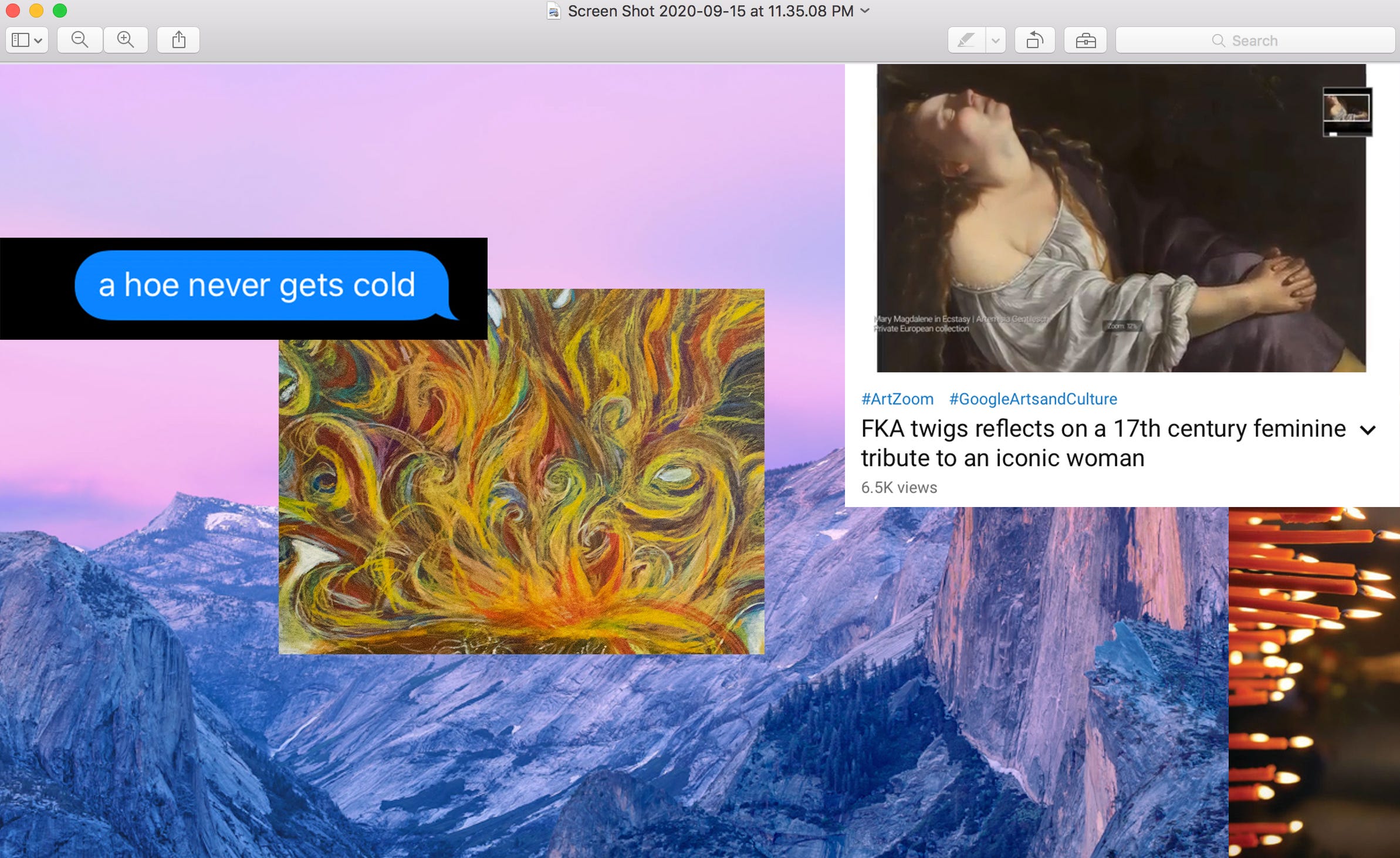This screenshot has width=1400, height=858.
Task: Click the Mary Magdalene painting video frame
Action: [1121, 218]
